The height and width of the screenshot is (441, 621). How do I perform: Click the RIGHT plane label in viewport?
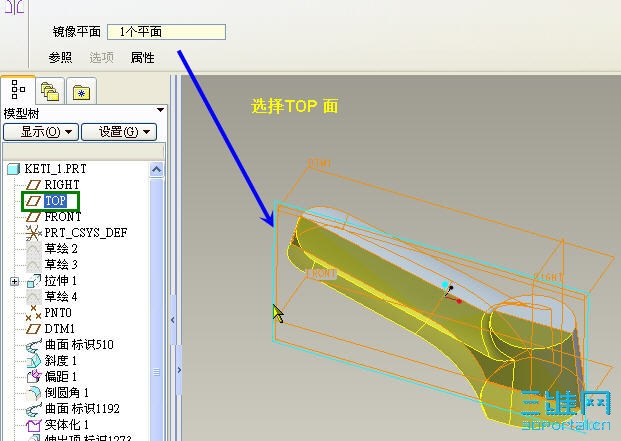point(548,277)
